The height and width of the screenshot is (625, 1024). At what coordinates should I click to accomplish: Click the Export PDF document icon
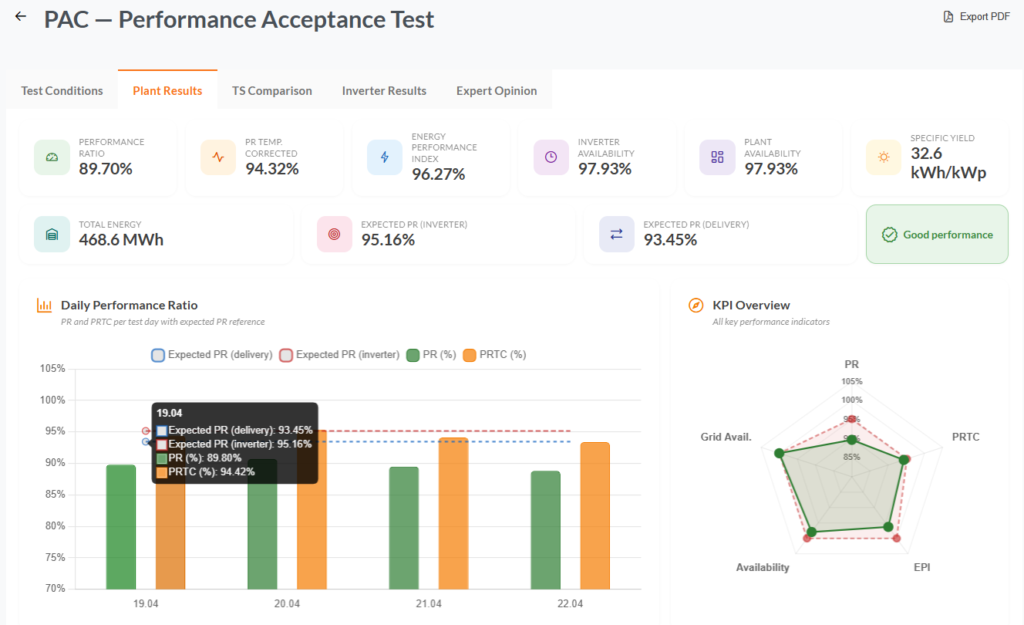[948, 17]
